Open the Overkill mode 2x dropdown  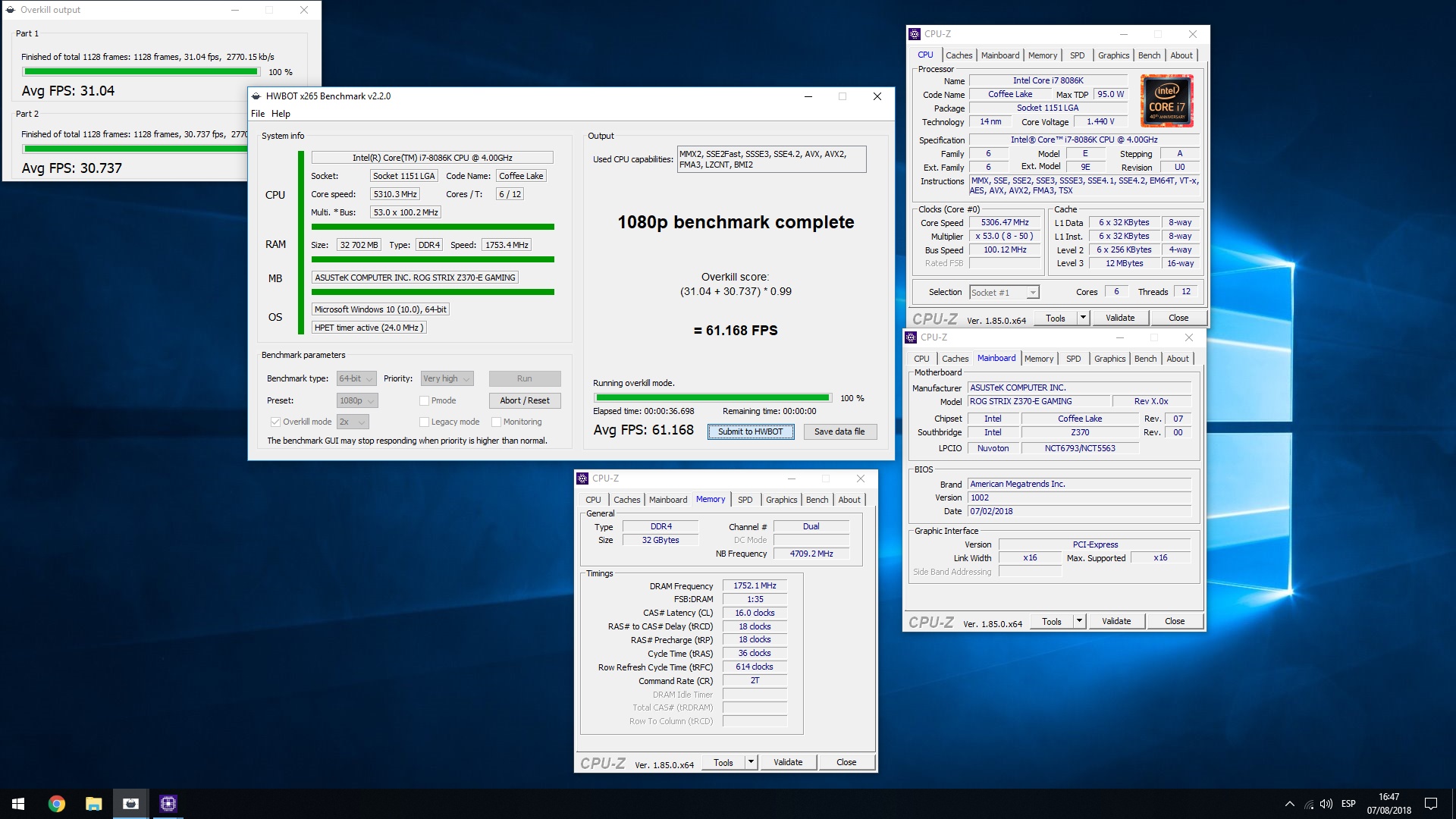[x=353, y=422]
